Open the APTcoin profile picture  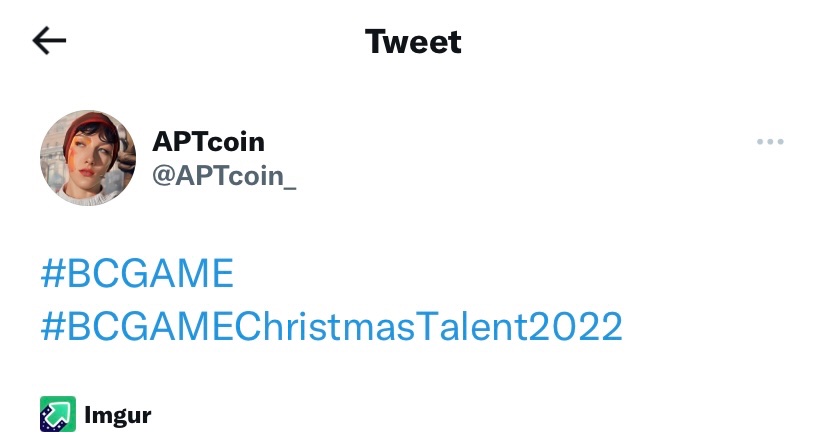point(88,158)
